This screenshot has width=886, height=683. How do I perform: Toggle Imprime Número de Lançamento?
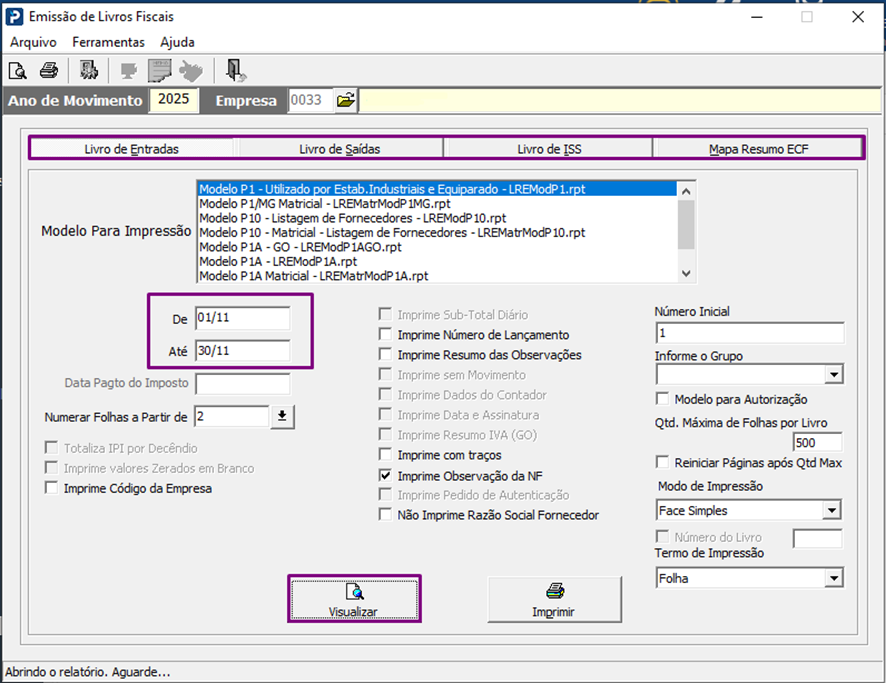tap(385, 334)
